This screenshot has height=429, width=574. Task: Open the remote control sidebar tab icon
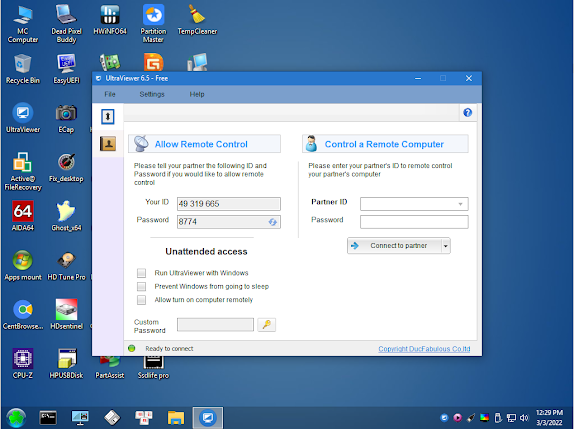[108, 117]
